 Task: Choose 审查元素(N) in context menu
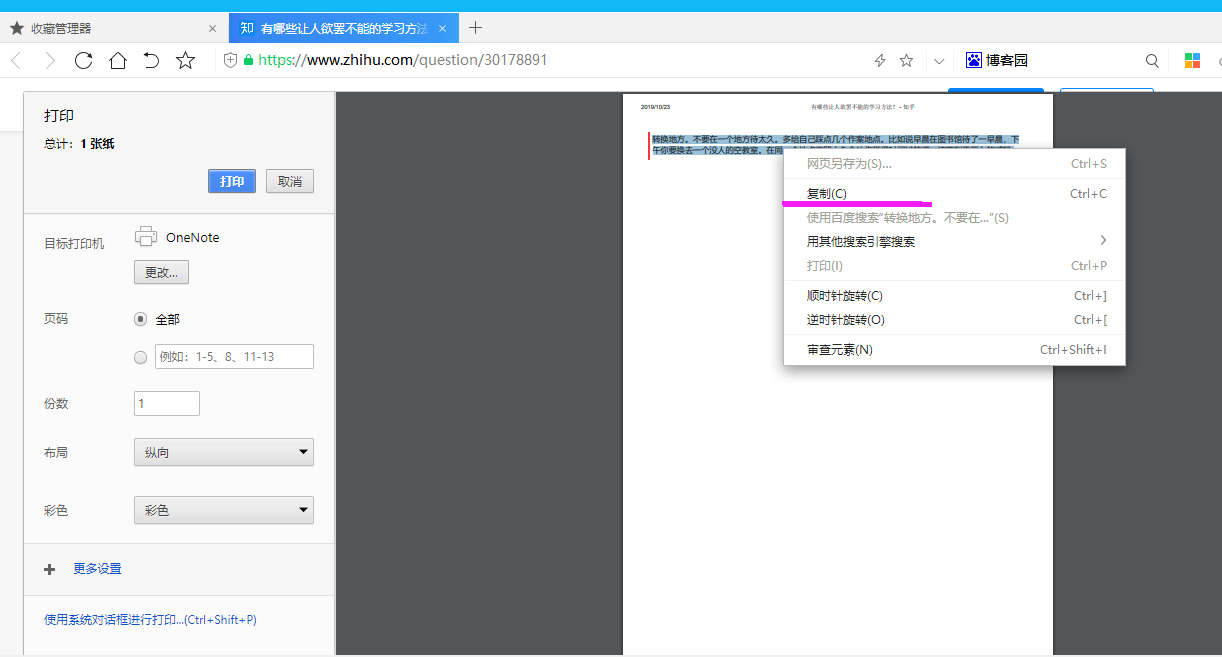coord(954,350)
